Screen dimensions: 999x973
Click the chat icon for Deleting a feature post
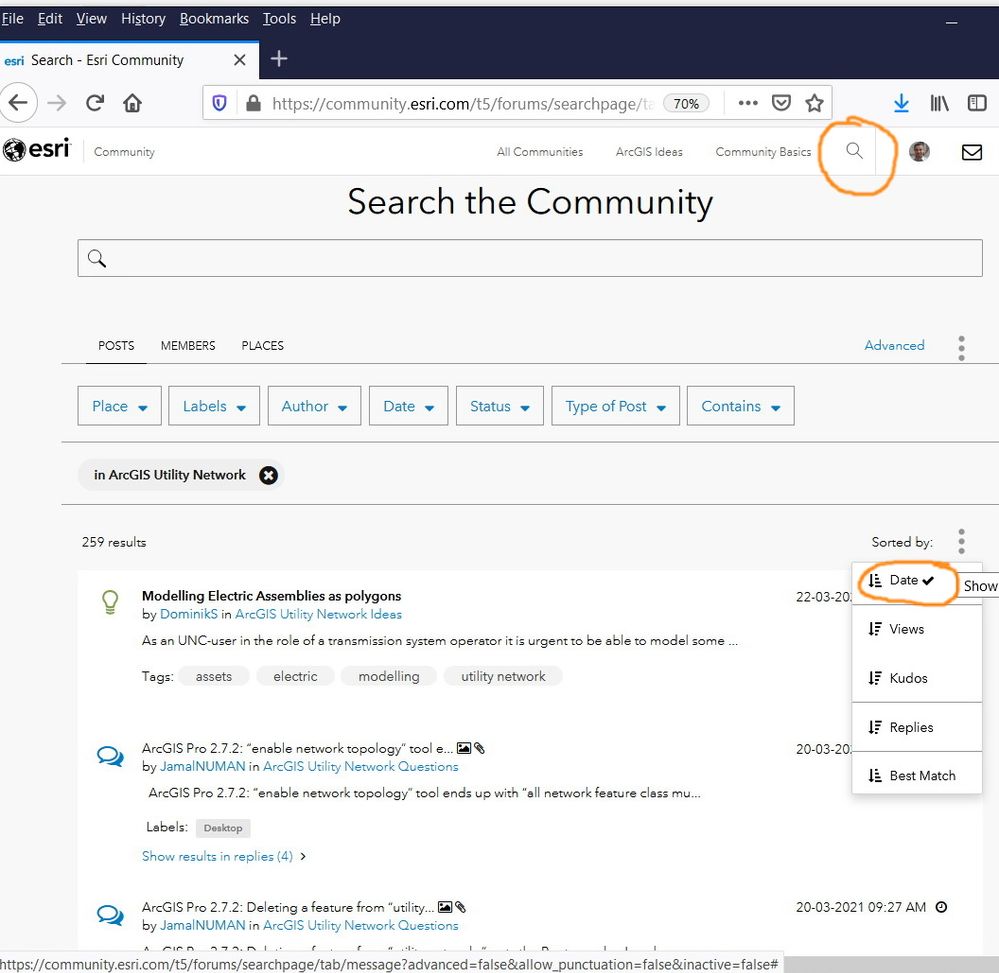click(110, 915)
